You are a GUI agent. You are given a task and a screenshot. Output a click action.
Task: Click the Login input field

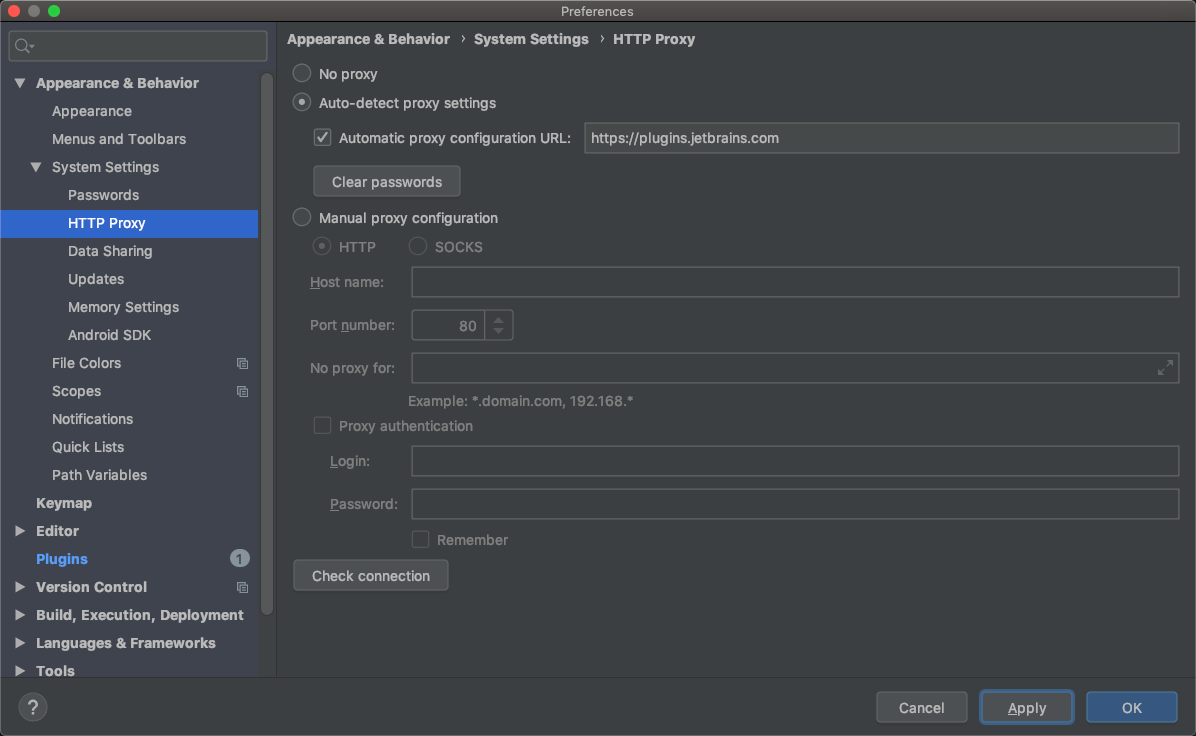[x=795, y=461]
